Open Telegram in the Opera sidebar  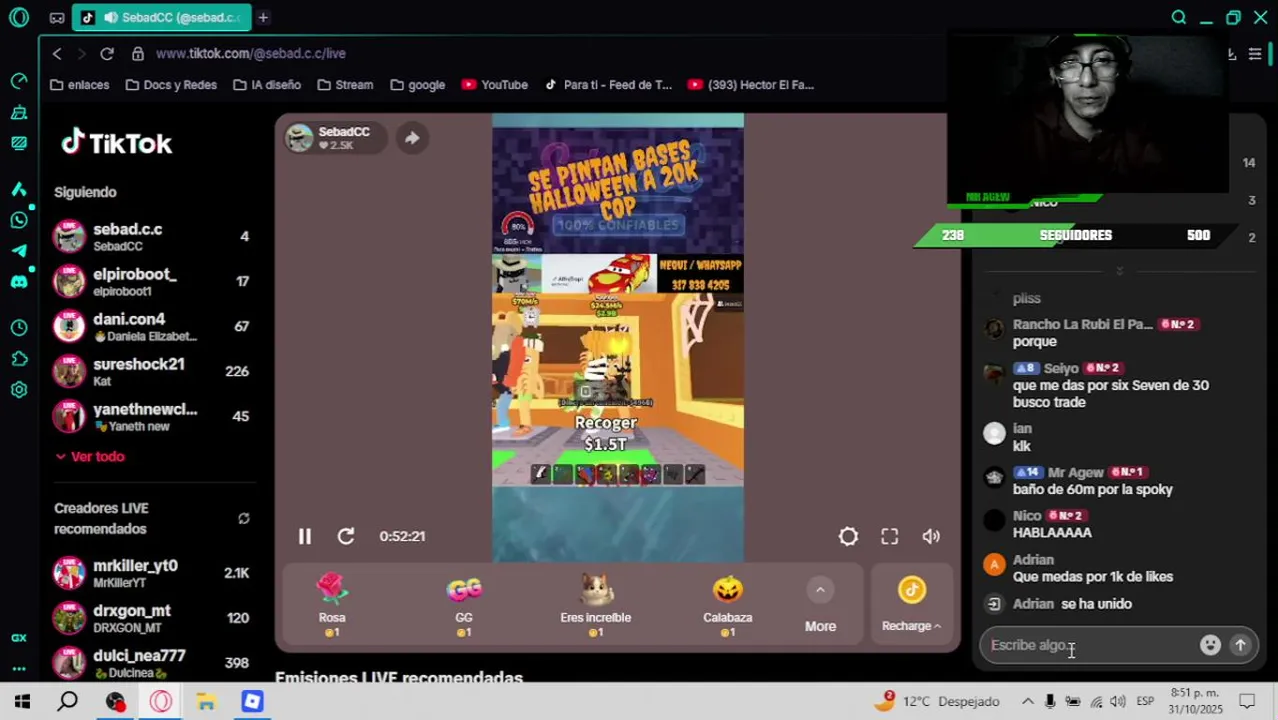pyautogui.click(x=18, y=251)
